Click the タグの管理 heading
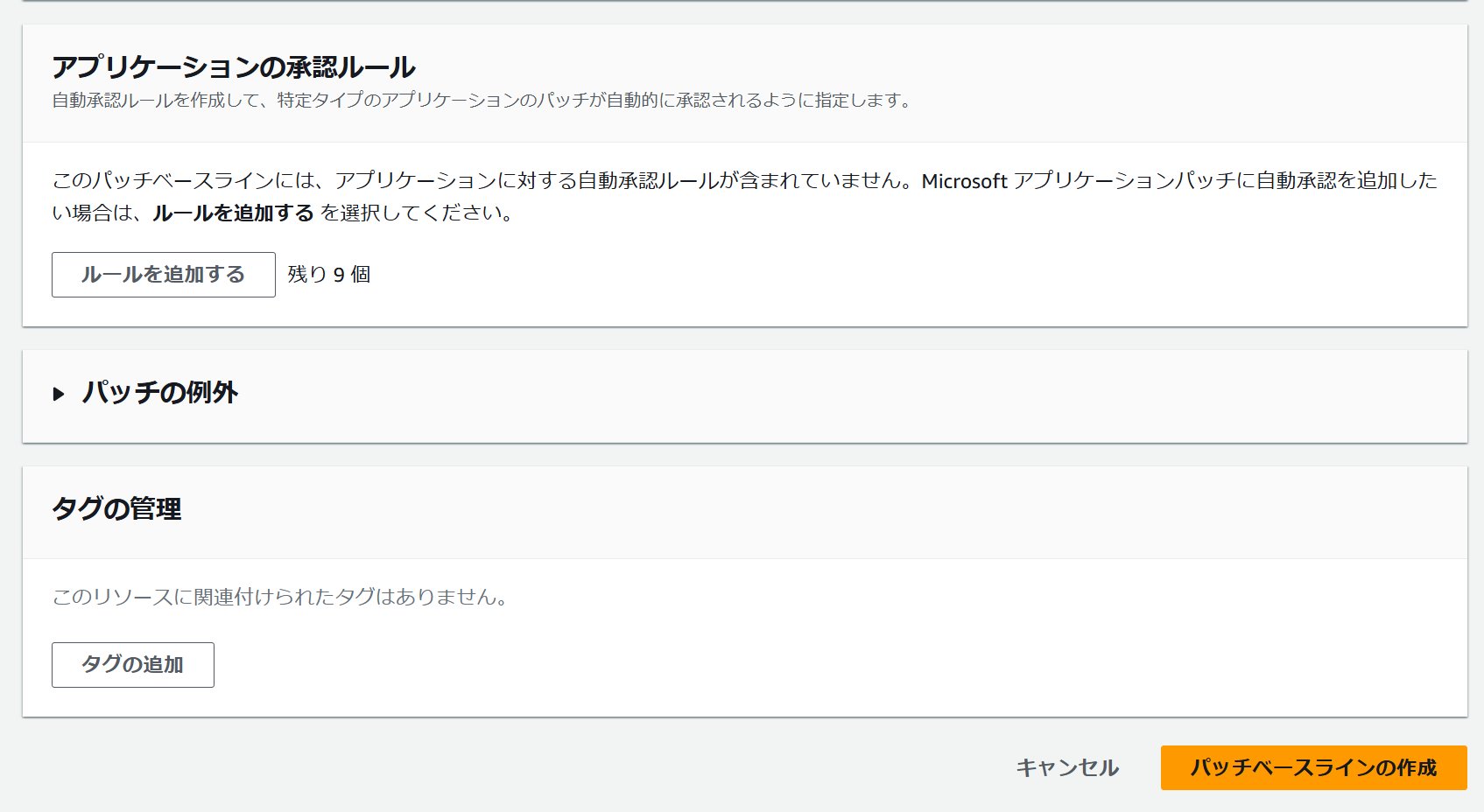Image resolution: width=1484 pixels, height=812 pixels. [116, 508]
